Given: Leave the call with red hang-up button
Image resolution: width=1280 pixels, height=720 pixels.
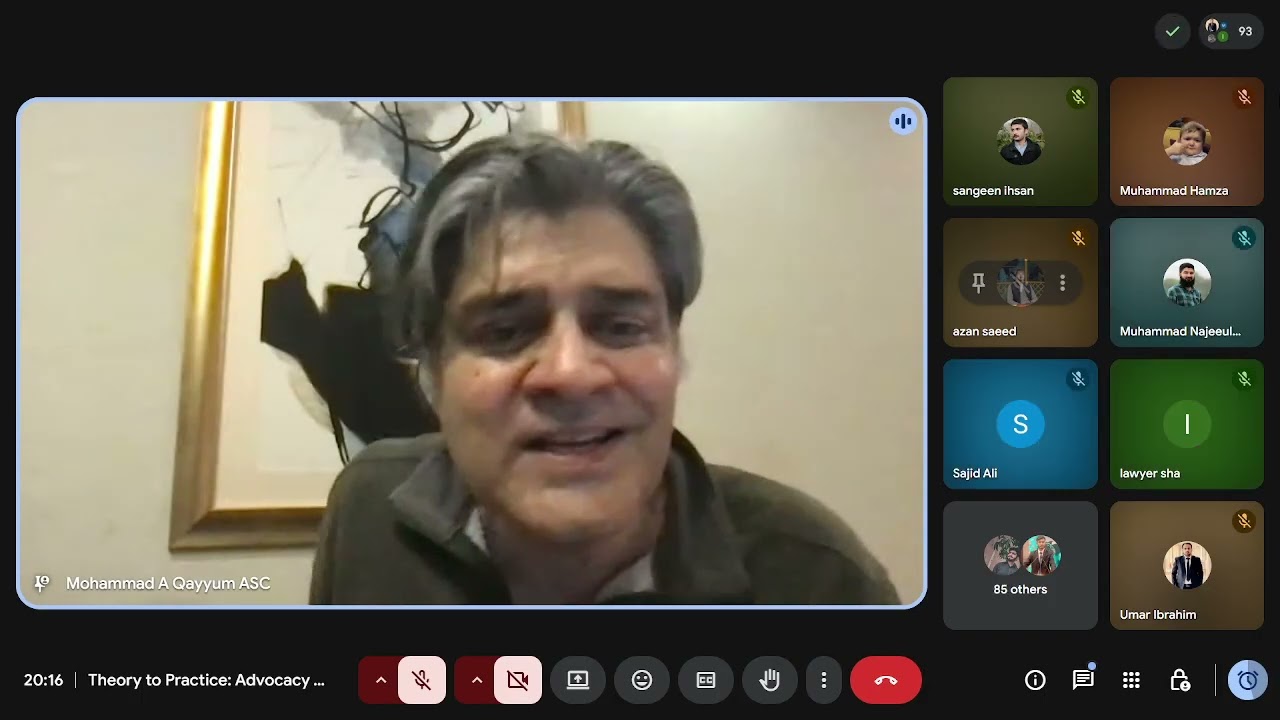Looking at the screenshot, I should coord(886,680).
